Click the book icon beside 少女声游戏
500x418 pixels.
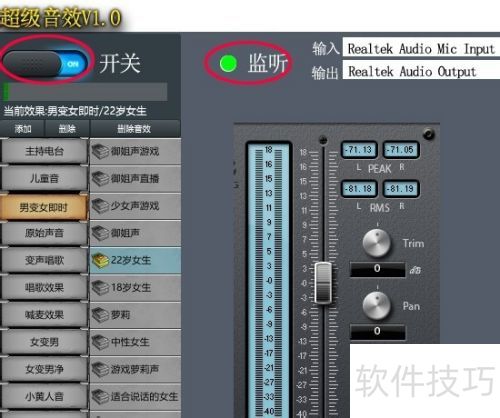(100, 206)
